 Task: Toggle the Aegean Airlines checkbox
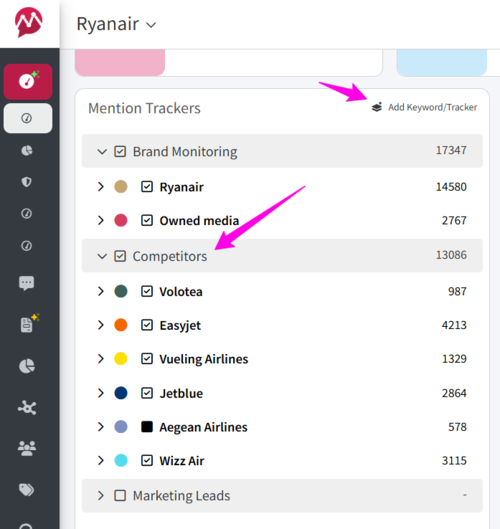click(x=147, y=427)
